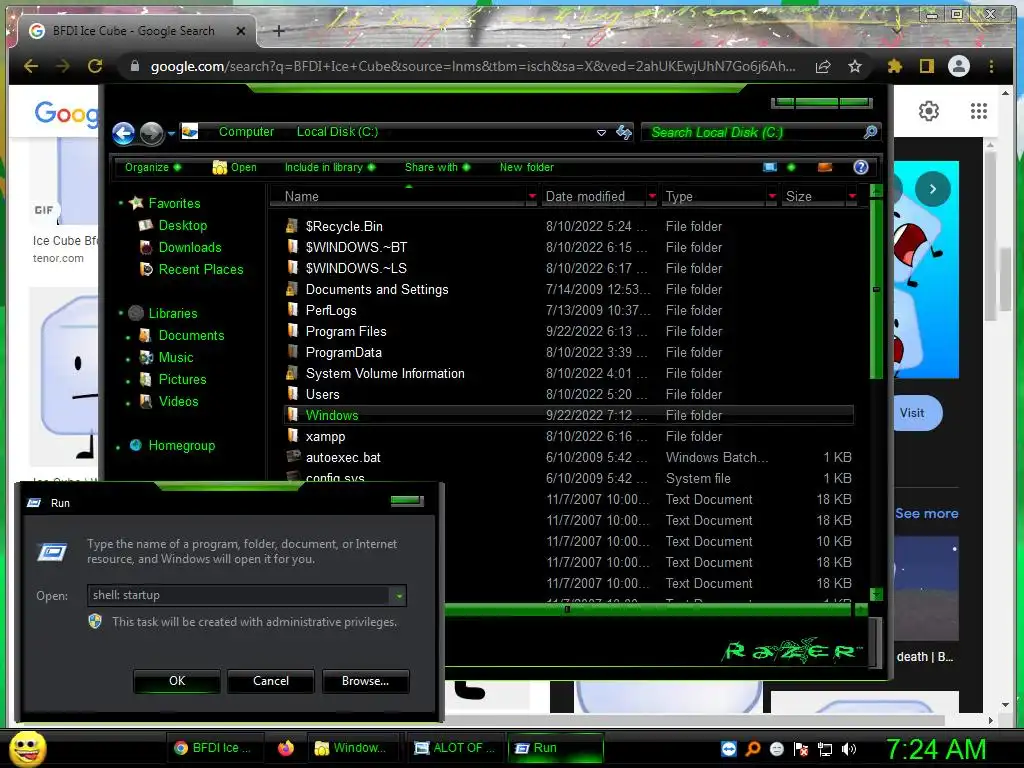The height and width of the screenshot is (768, 1024).
Task: Open the Explorer recent locations dropdown arrow
Action: (171, 133)
